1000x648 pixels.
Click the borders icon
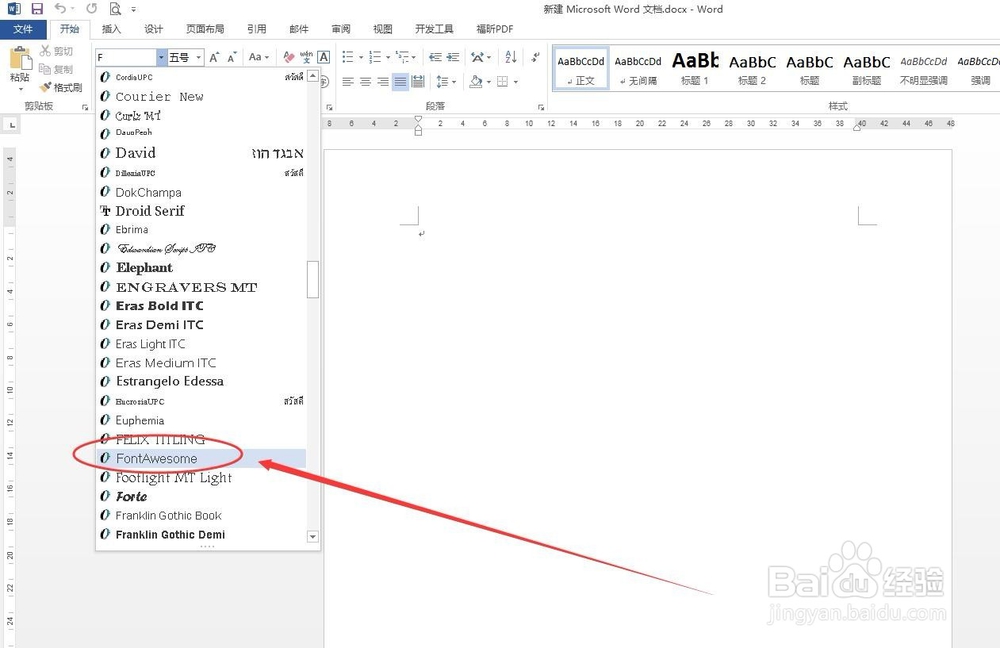tap(503, 82)
